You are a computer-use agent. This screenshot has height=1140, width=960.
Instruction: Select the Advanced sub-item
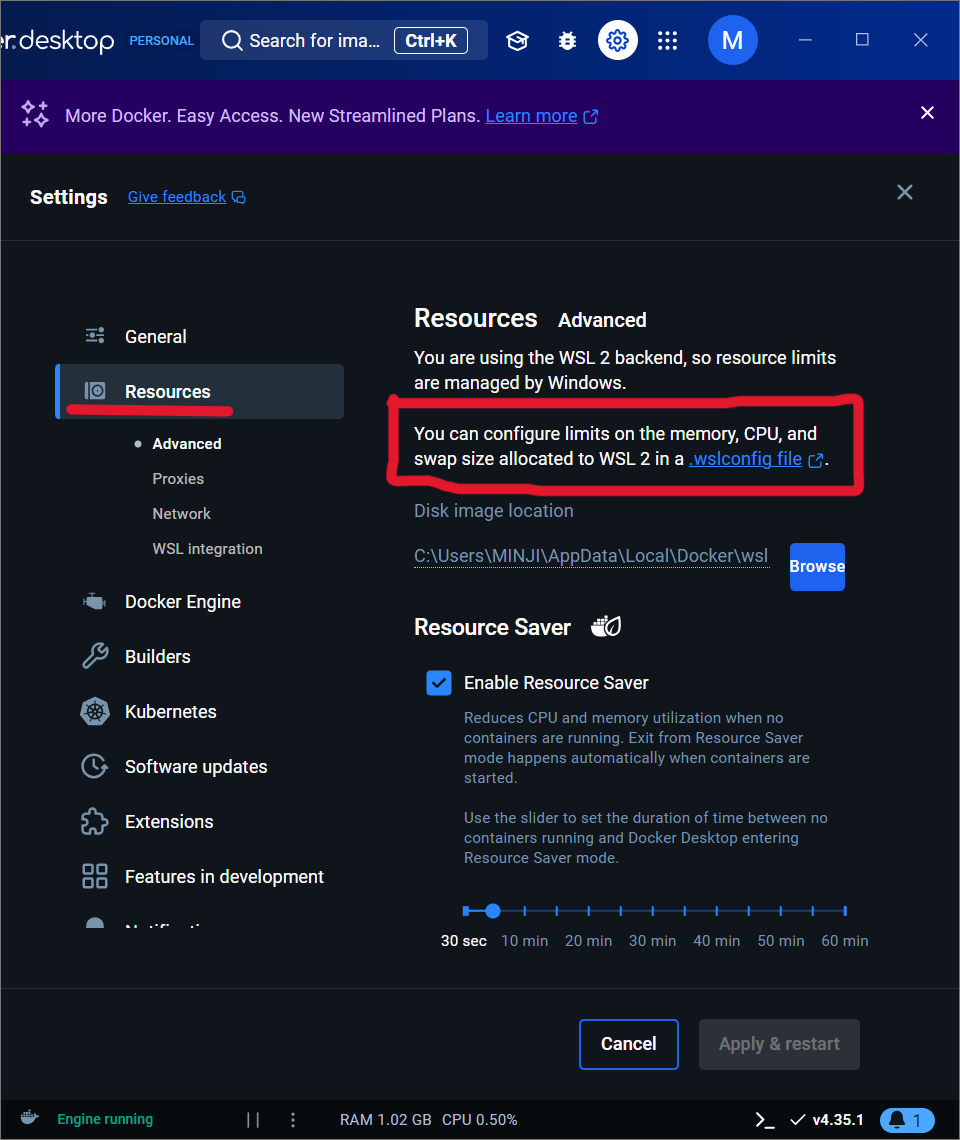click(187, 443)
